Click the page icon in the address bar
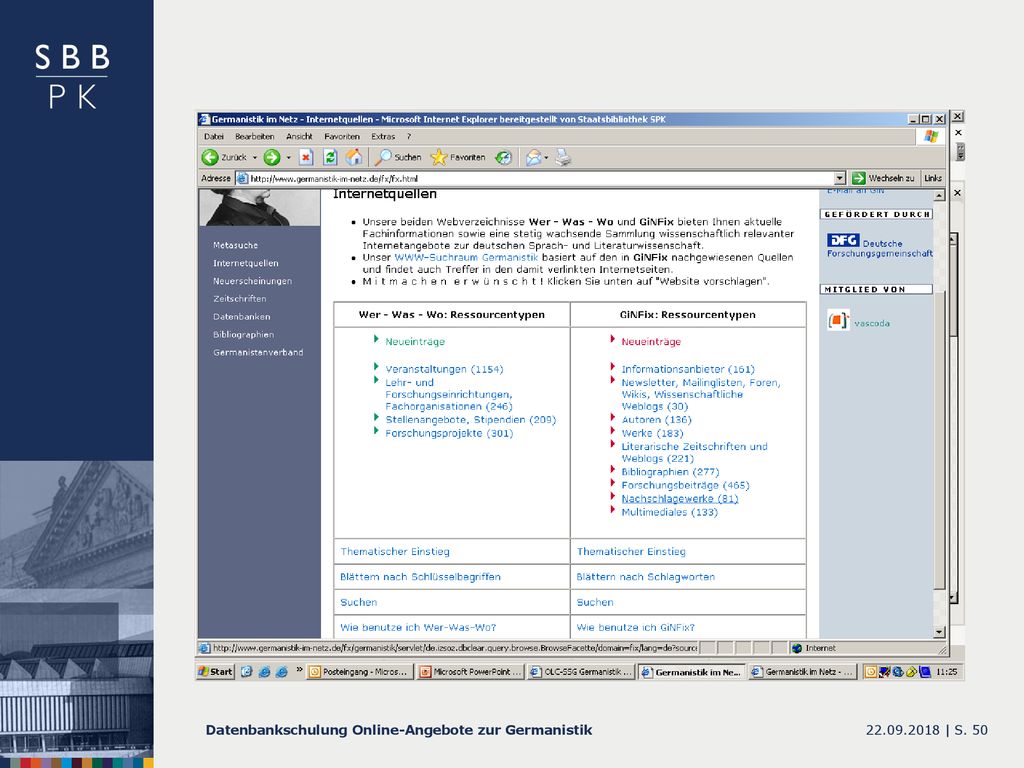 [x=242, y=178]
